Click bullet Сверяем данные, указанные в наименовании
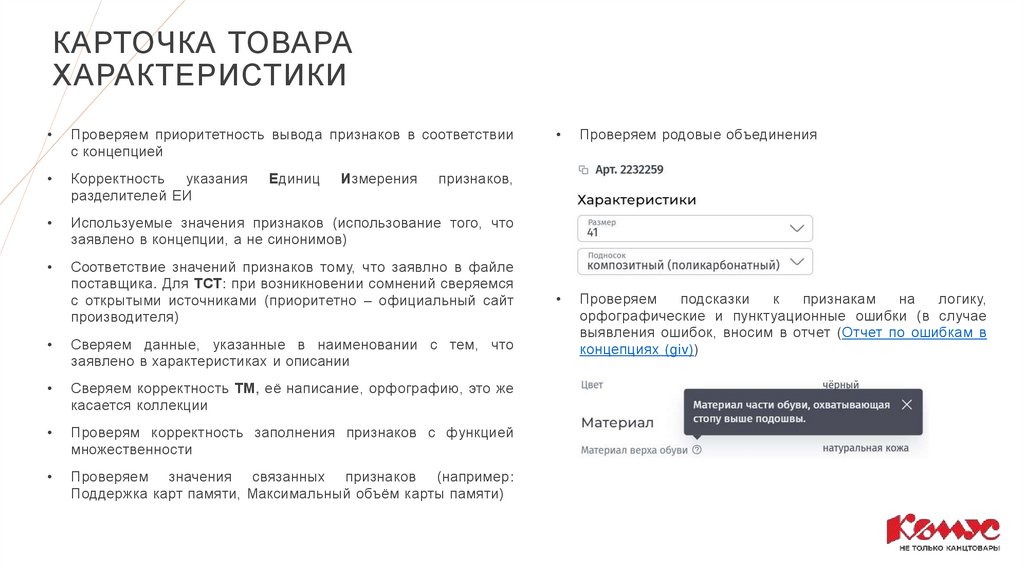 [292, 353]
